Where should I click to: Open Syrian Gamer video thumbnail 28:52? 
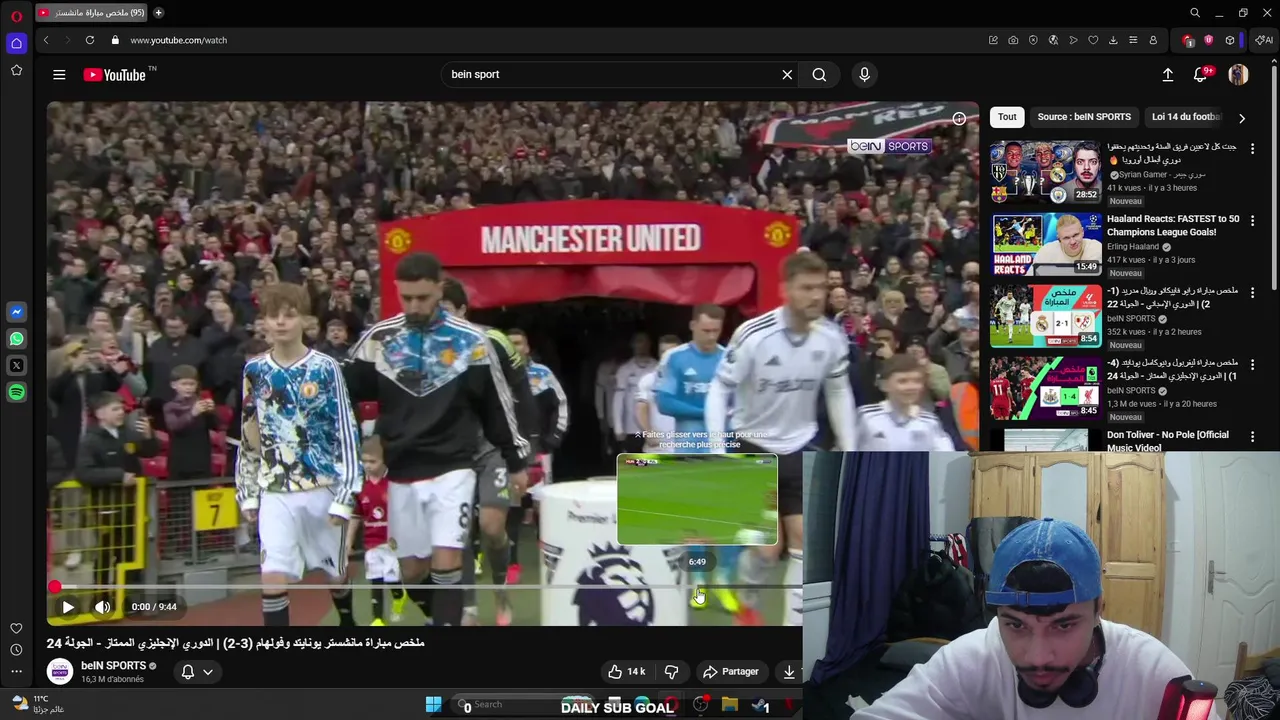1046,172
